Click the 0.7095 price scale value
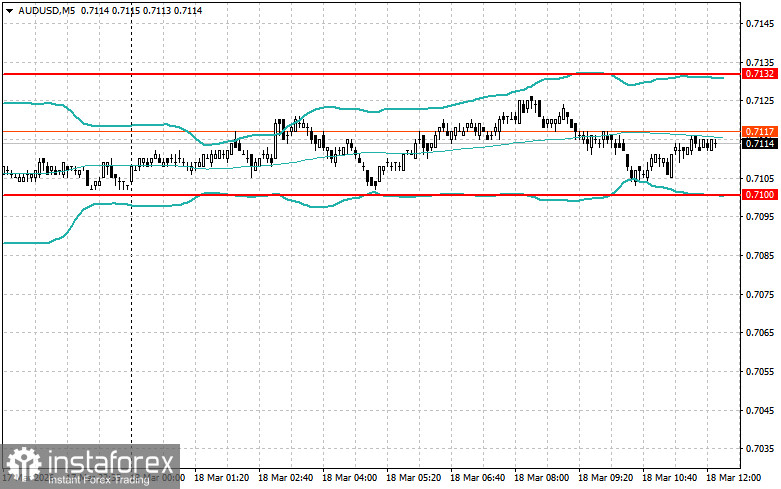781x489 pixels. [760, 217]
